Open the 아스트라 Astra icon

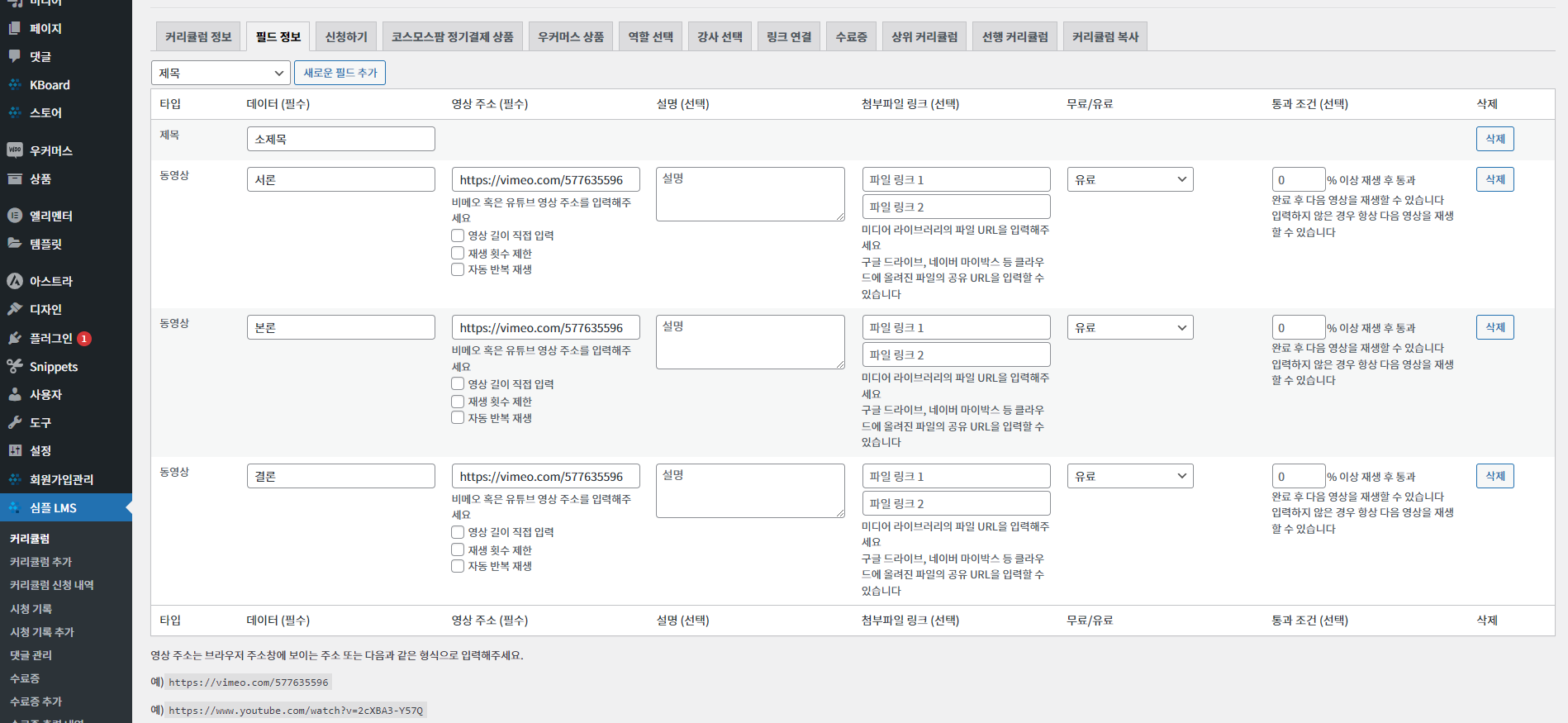click(15, 281)
